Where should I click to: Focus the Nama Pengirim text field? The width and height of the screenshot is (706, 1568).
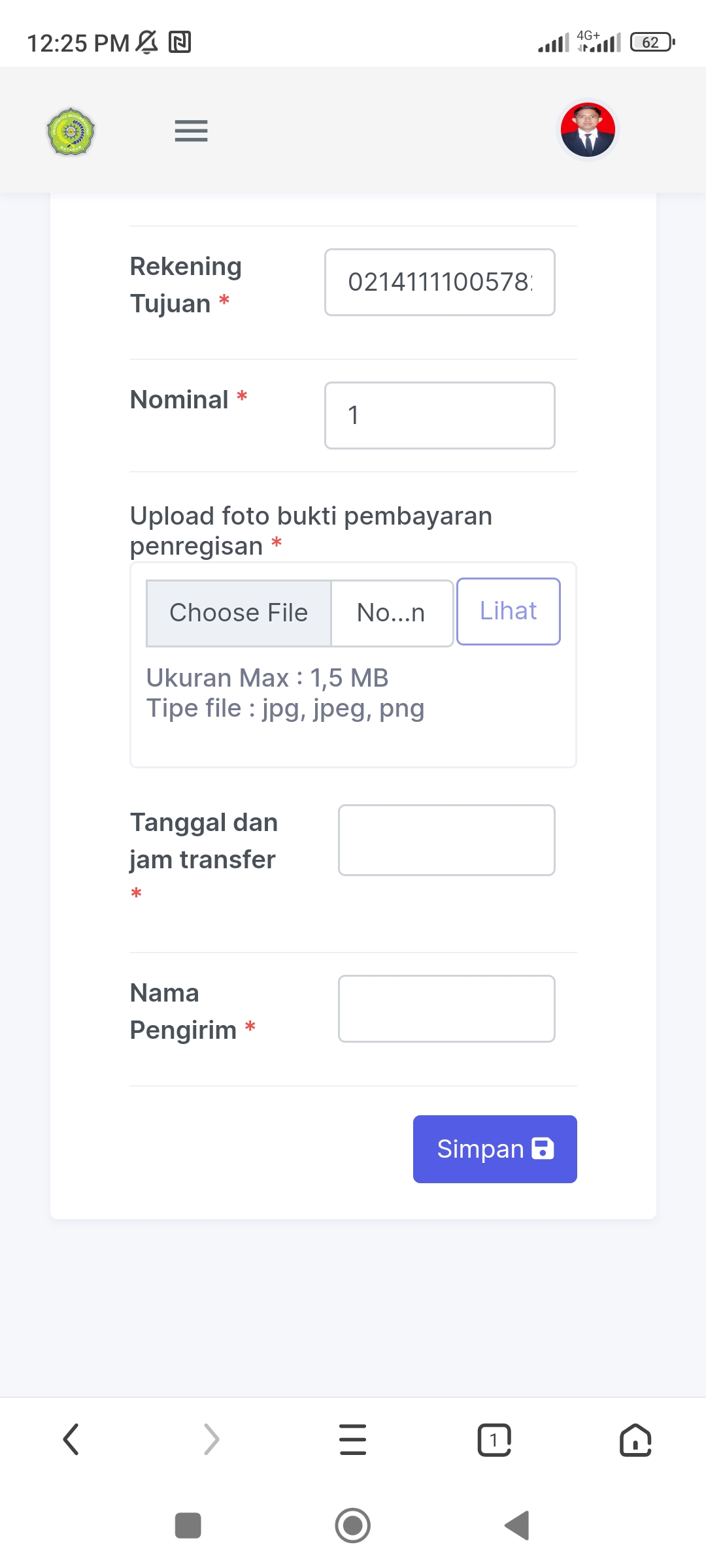coord(446,1009)
